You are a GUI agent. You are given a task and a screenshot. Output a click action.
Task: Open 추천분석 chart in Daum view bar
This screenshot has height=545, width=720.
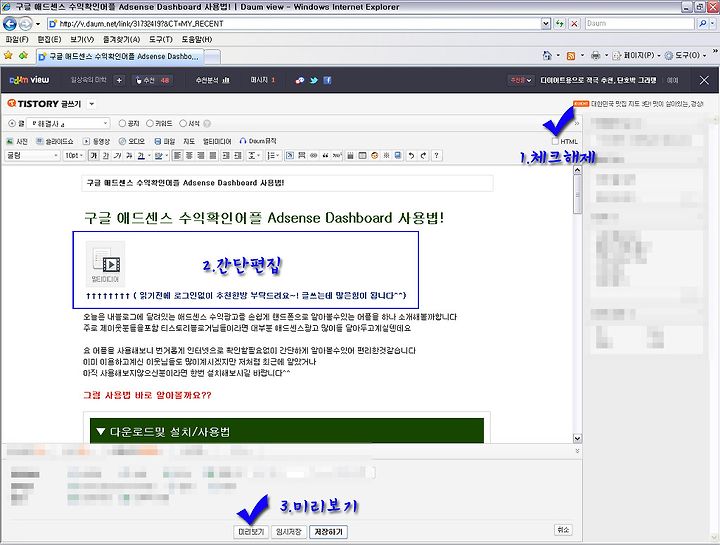coord(213,80)
